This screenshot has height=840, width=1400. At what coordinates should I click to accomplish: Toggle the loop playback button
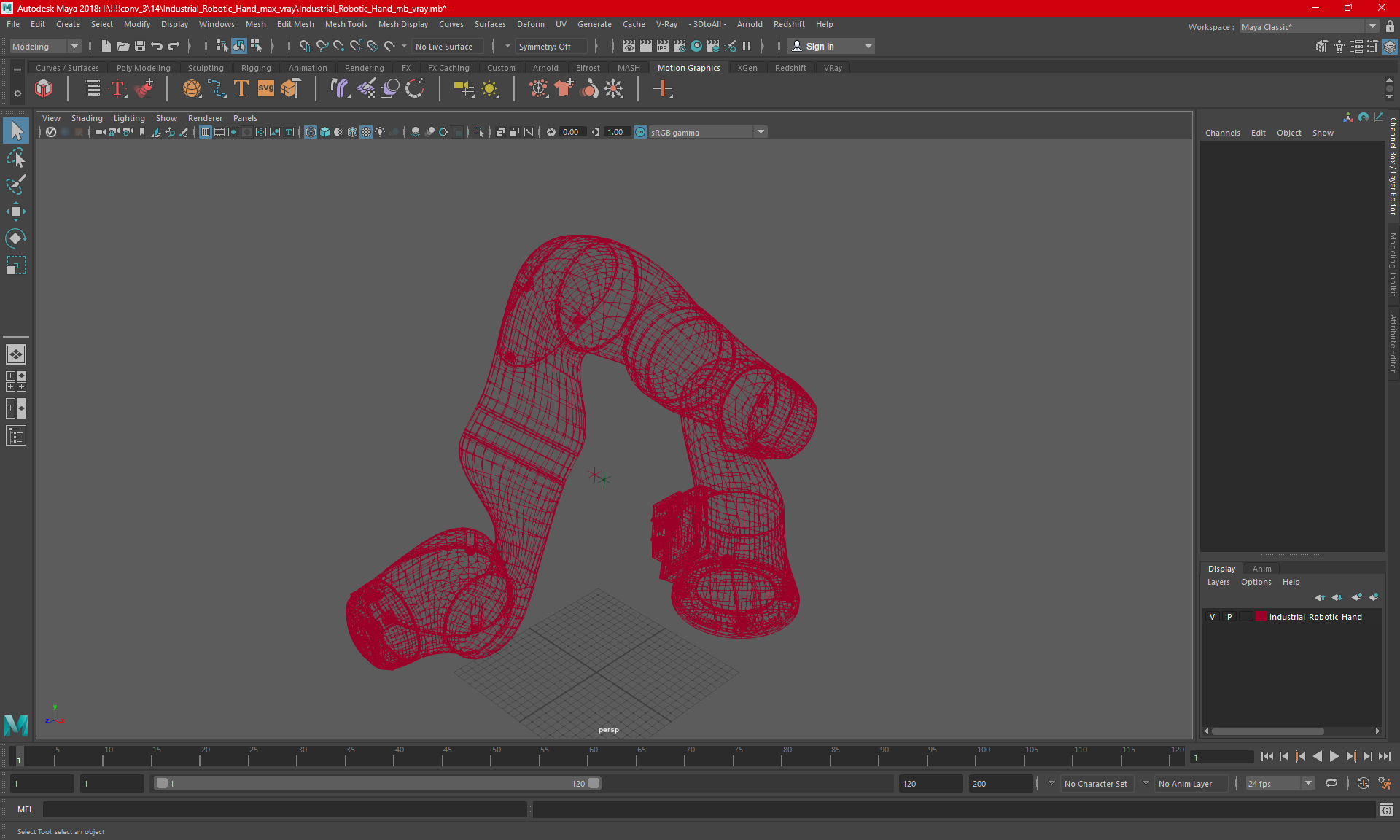tap(1331, 783)
